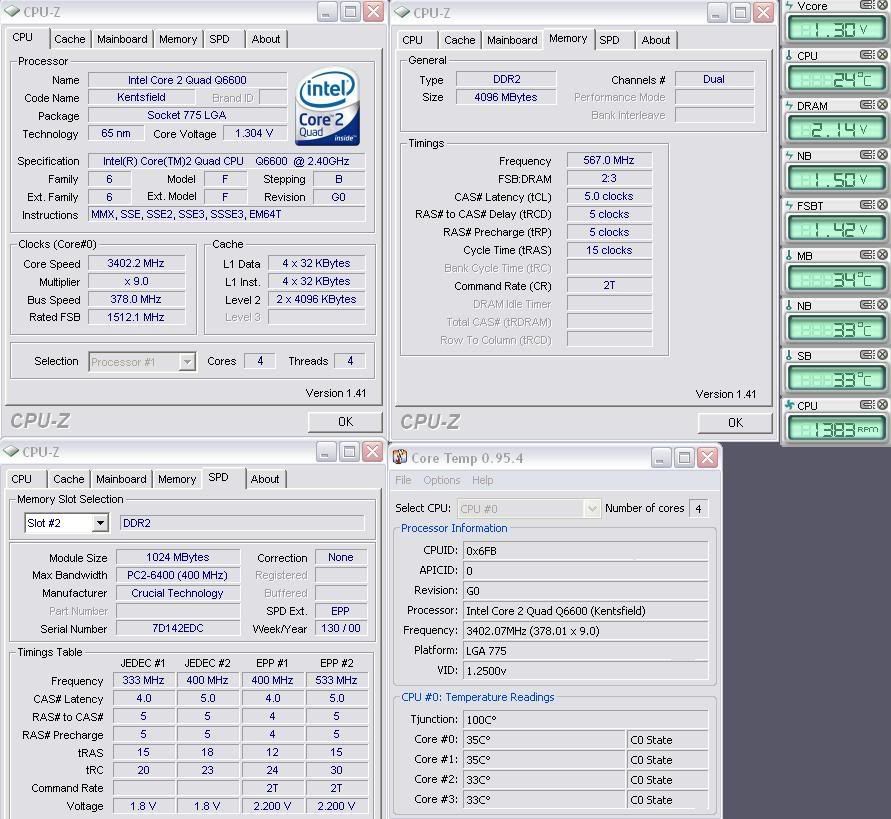
Task: Click the CPU fan 1383 RPM readout display
Action: [835, 429]
